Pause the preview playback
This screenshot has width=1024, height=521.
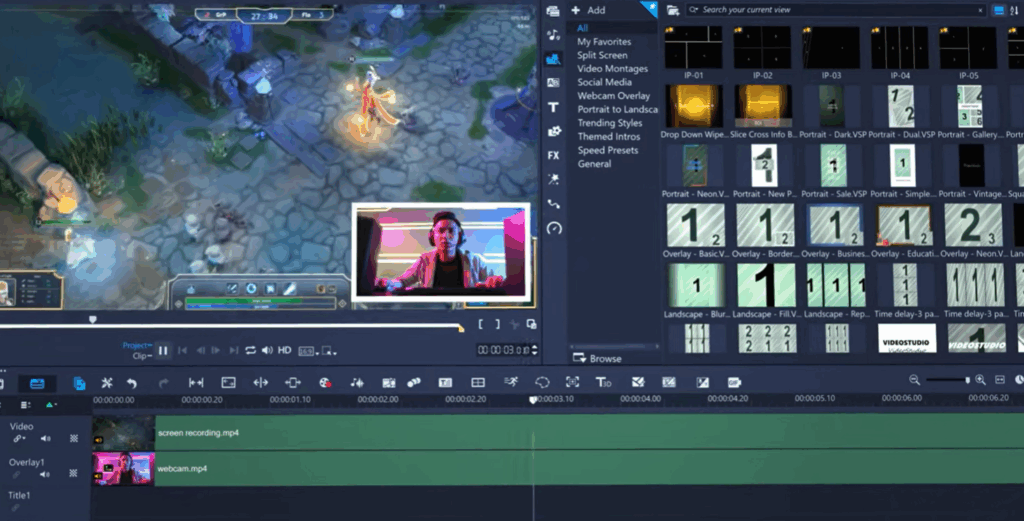click(x=163, y=351)
